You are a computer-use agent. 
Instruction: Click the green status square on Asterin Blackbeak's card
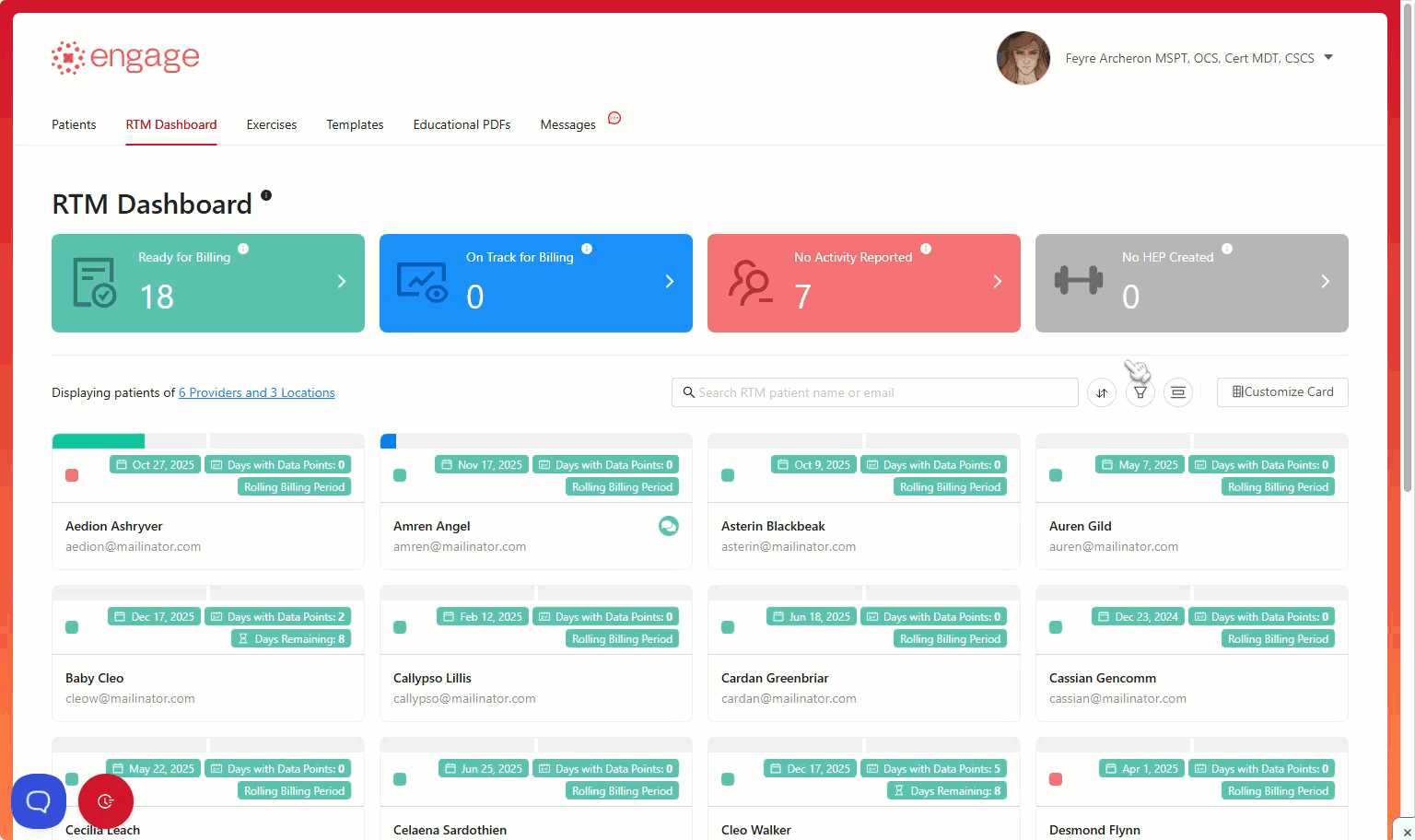(728, 475)
